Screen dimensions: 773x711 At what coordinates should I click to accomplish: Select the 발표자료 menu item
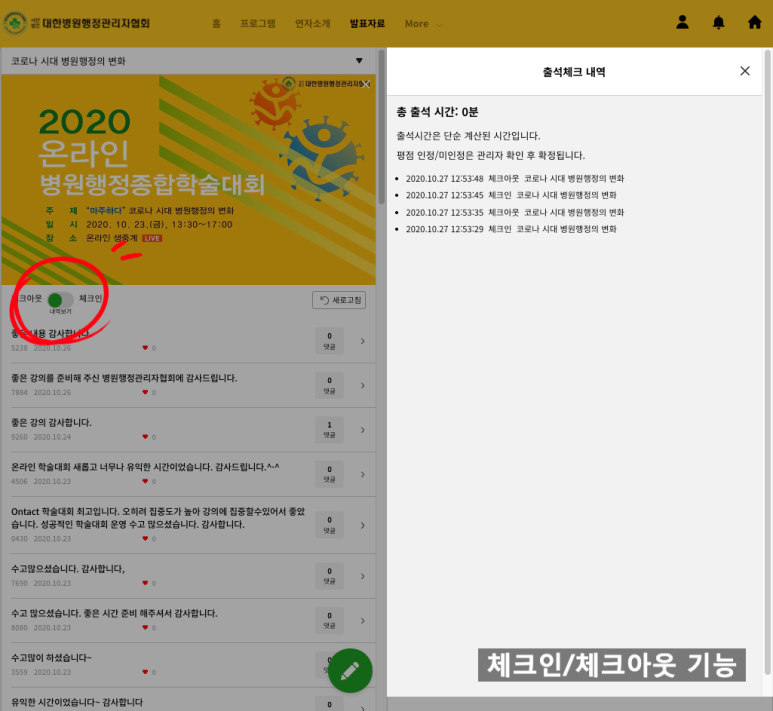(367, 24)
